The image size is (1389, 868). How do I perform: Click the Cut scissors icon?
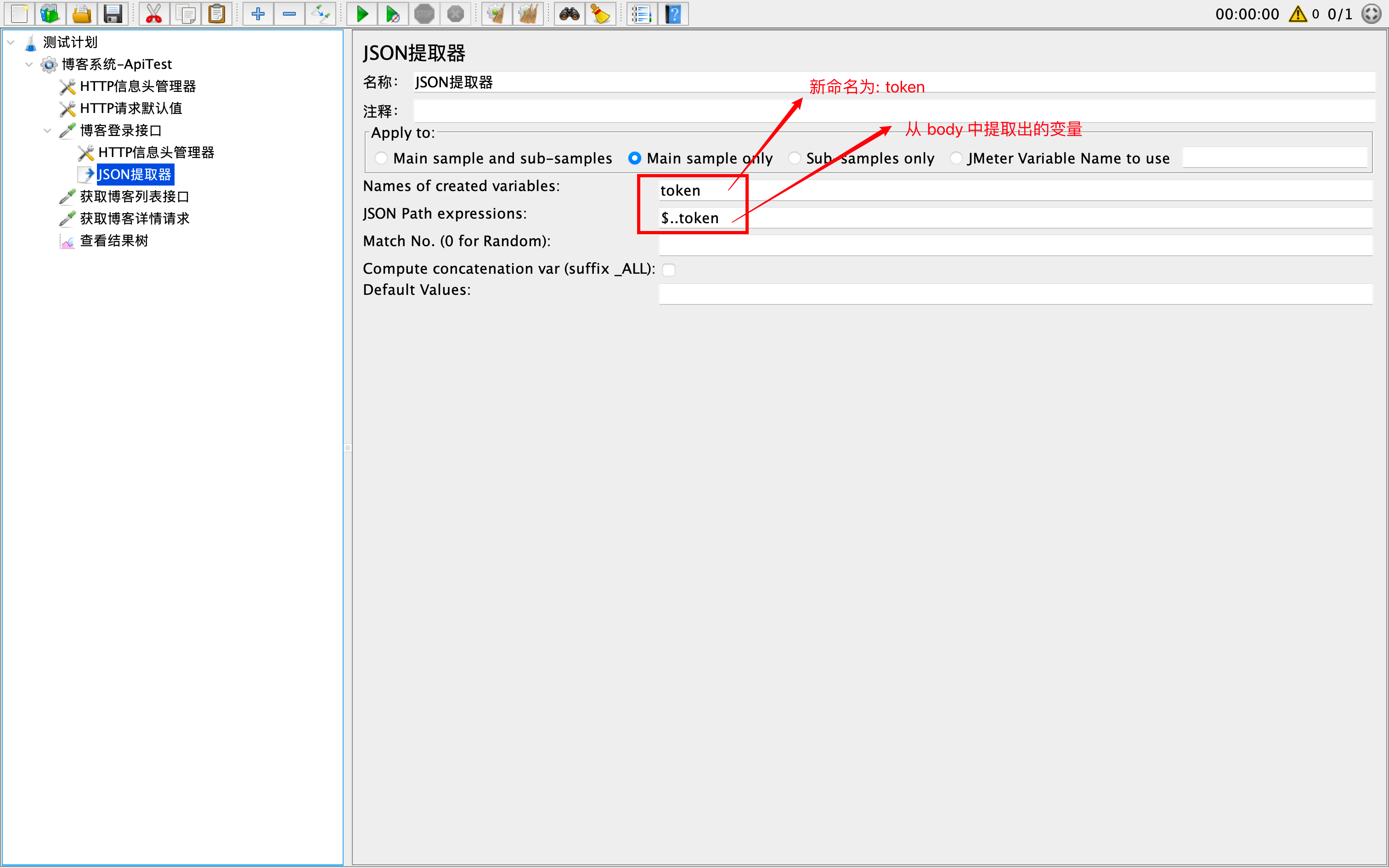click(x=154, y=14)
